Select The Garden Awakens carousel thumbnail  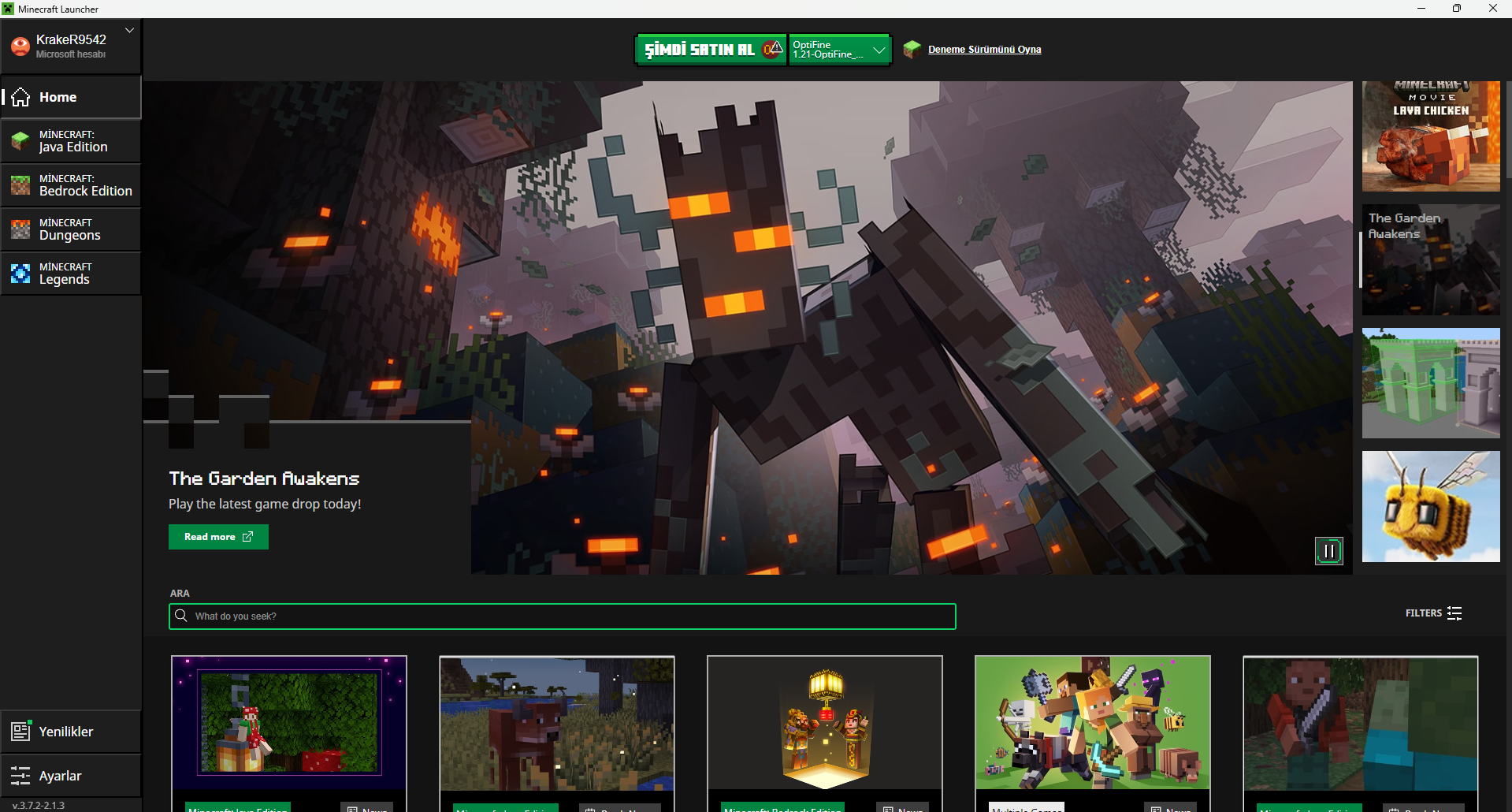(x=1431, y=260)
